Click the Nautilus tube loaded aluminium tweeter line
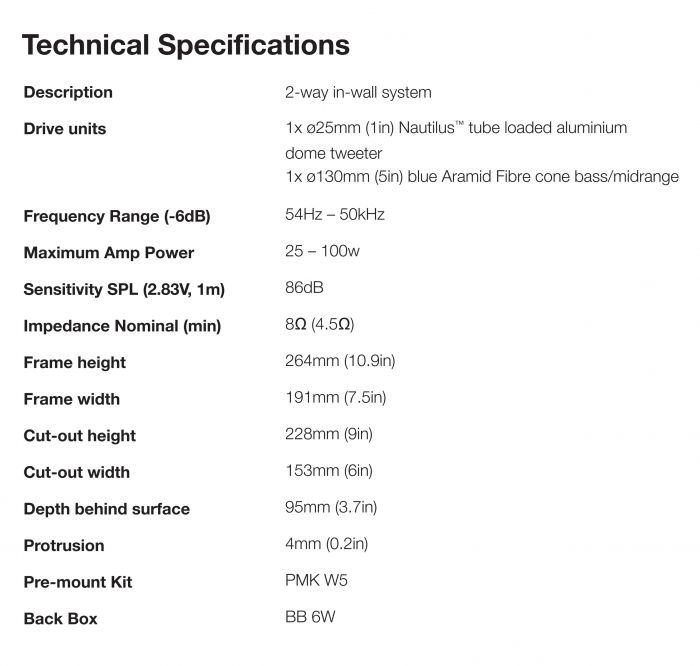Image resolution: width=700 pixels, height=666 pixels. [456, 128]
